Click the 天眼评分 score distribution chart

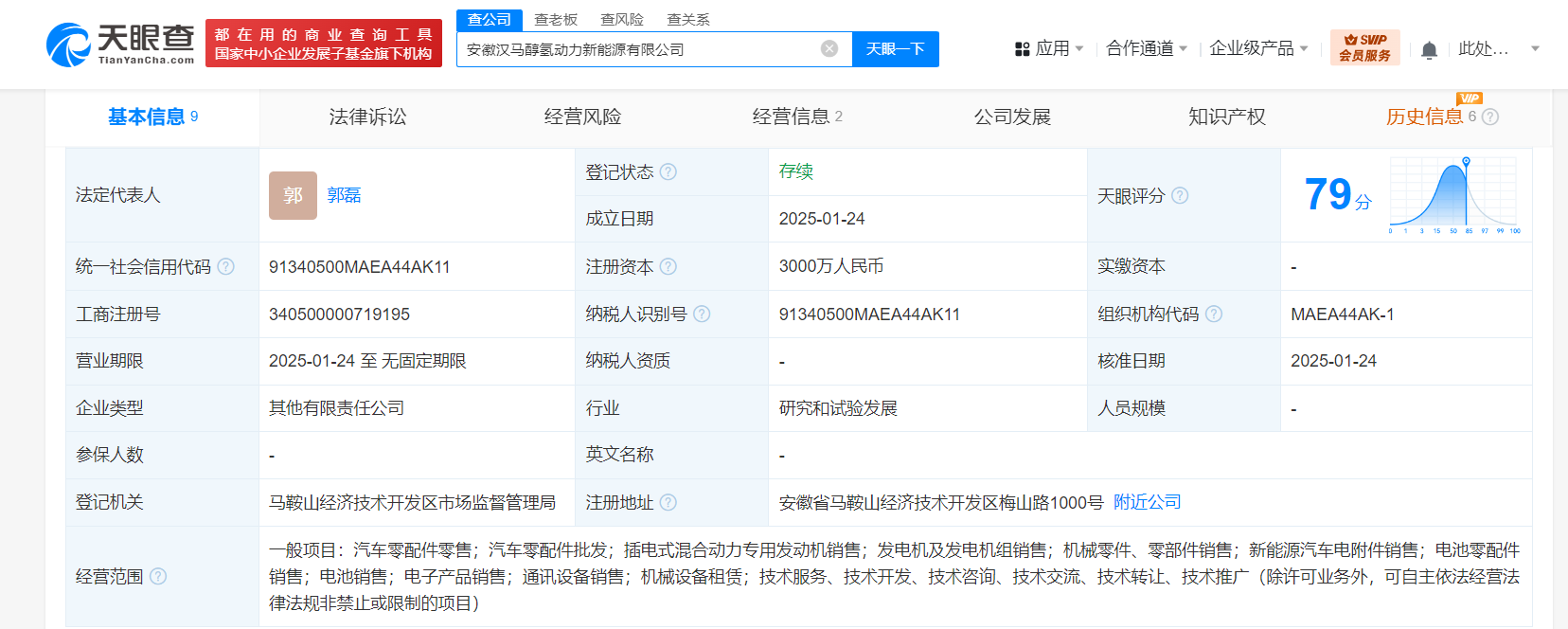[x=1453, y=195]
